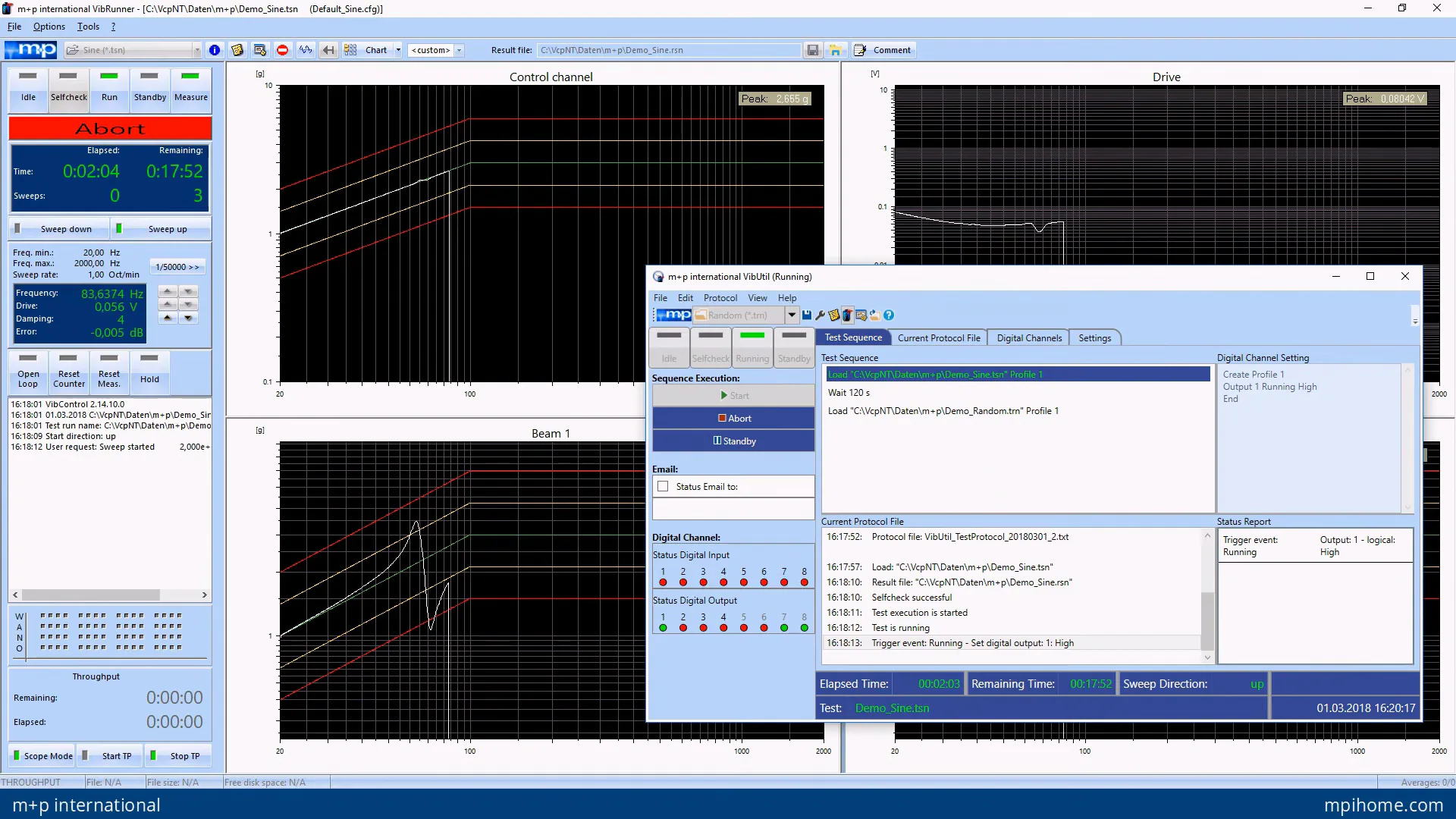Click digital output indicator 8 in VibUtil
Image resolution: width=1456 pixels, height=819 pixels.
[x=805, y=628]
